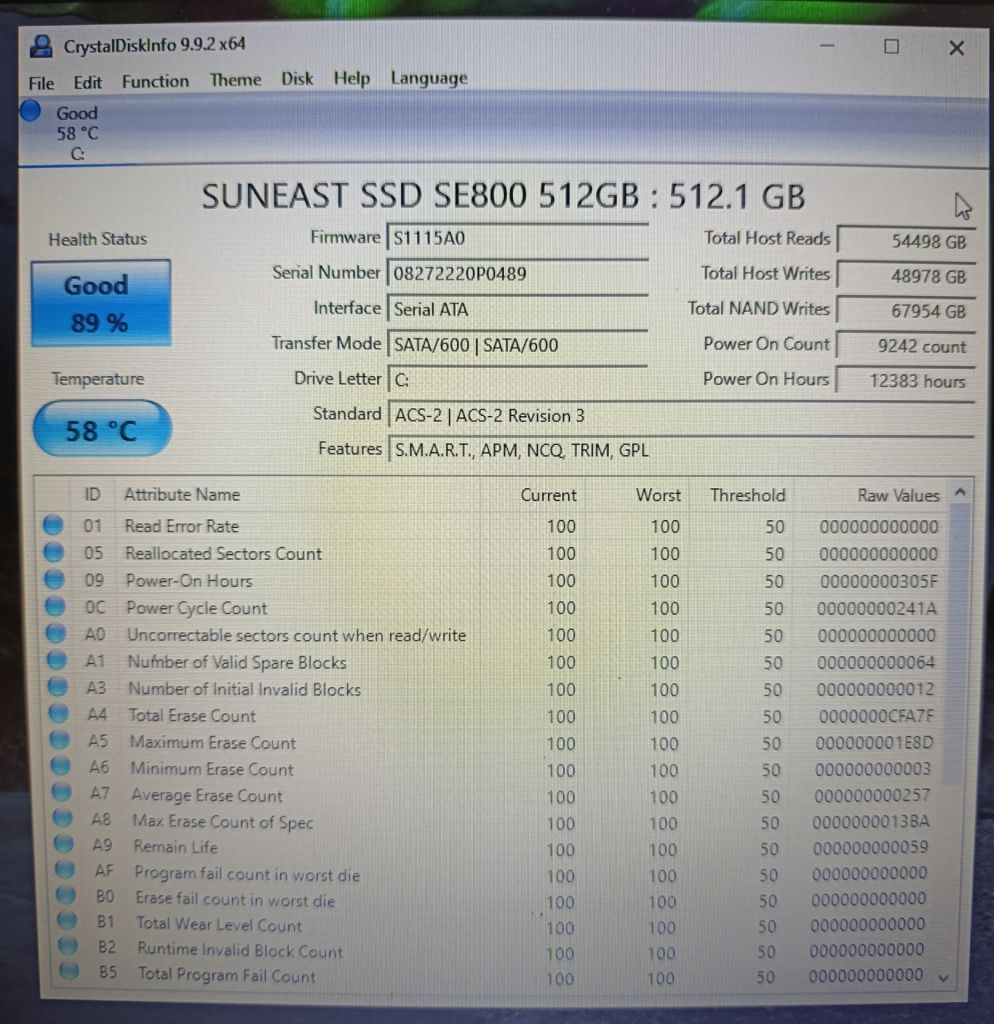Click the Current column header
994x1024 pixels.
tap(549, 495)
